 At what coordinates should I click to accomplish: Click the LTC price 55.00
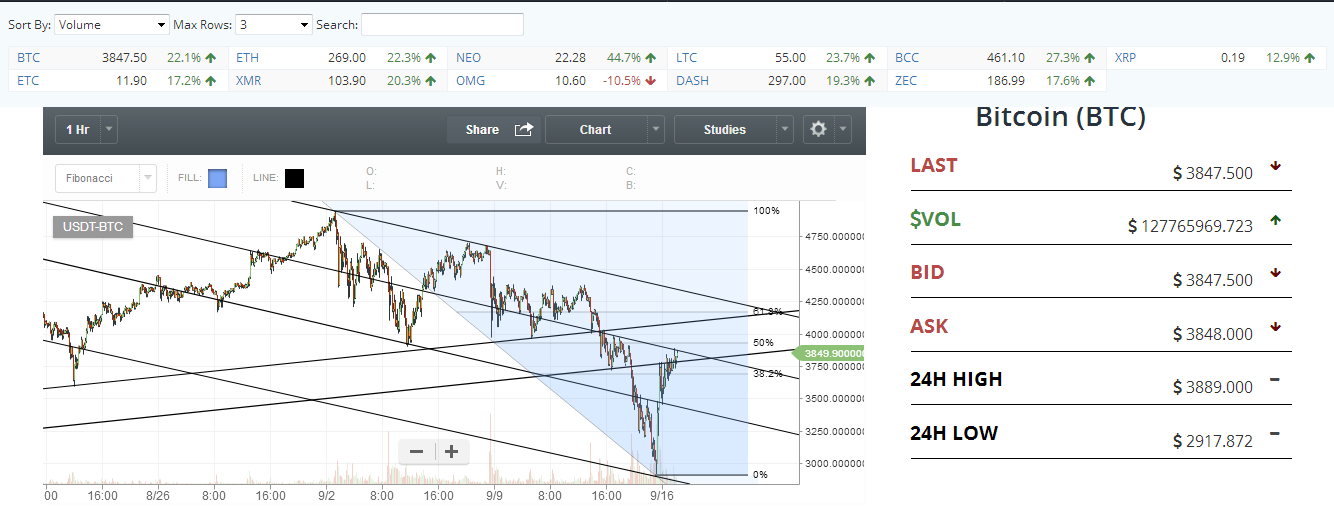[790, 58]
